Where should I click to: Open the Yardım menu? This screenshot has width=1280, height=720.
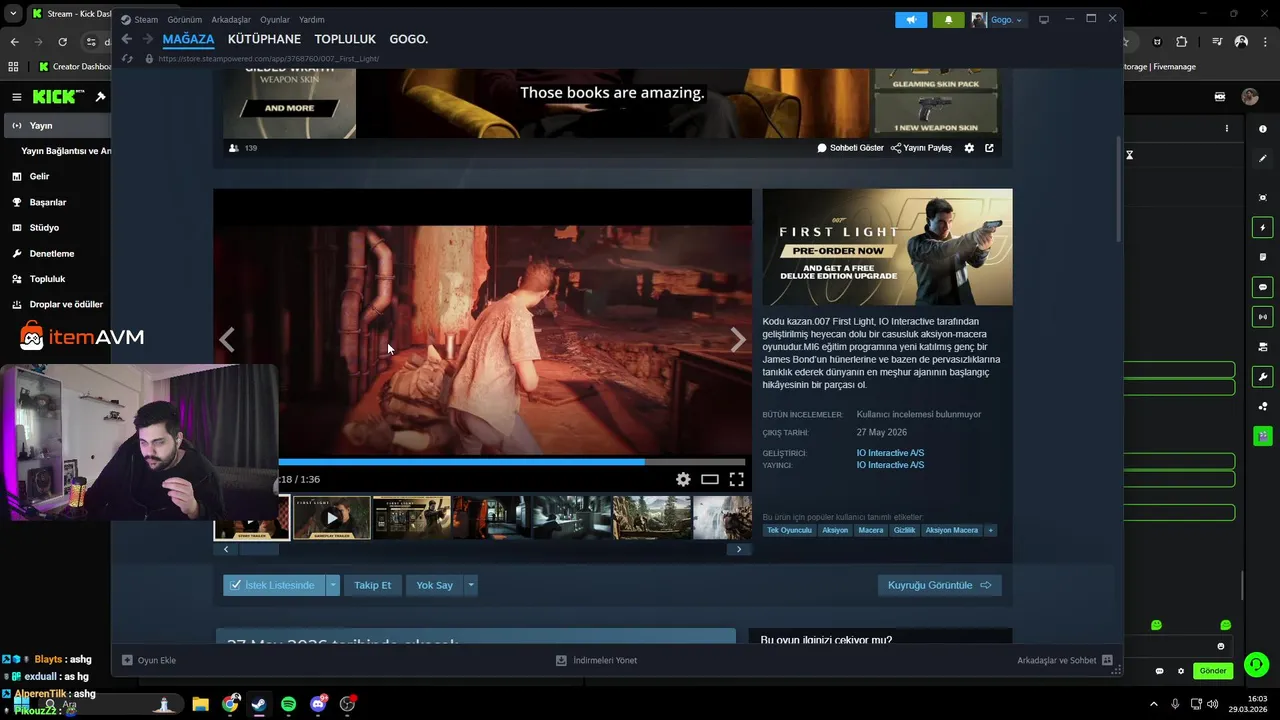(x=312, y=19)
